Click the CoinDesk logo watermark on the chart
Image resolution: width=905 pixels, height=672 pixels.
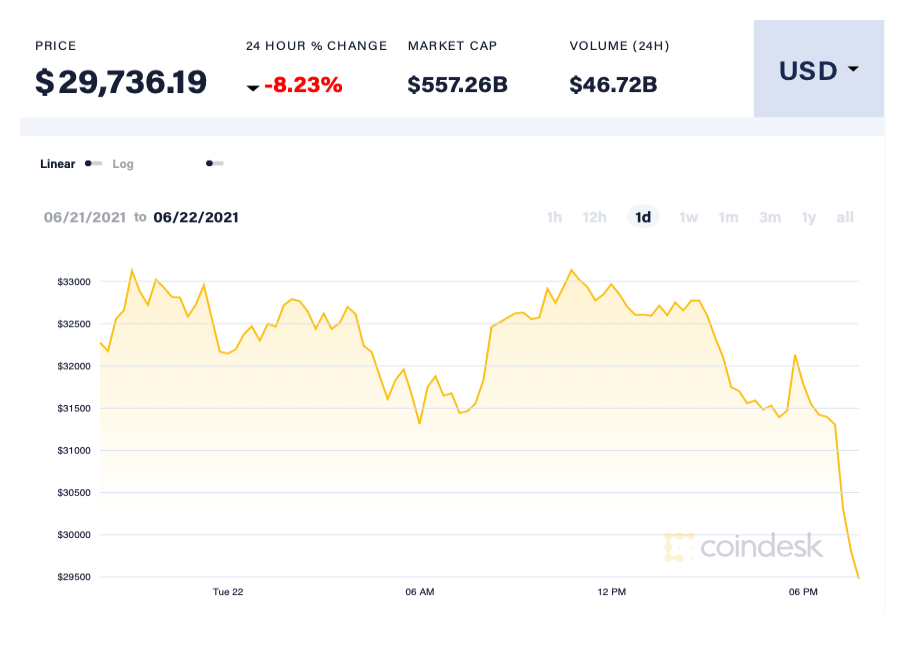[745, 548]
